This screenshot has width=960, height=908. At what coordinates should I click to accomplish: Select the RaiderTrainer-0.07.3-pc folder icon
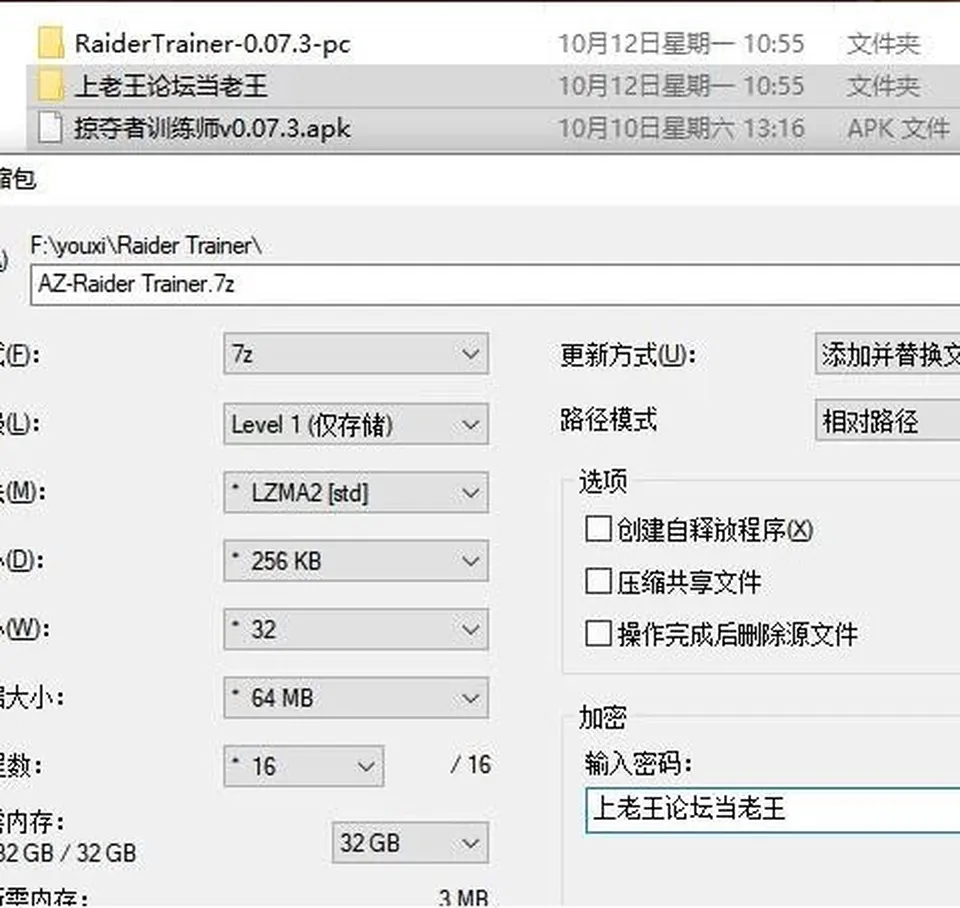pos(50,43)
